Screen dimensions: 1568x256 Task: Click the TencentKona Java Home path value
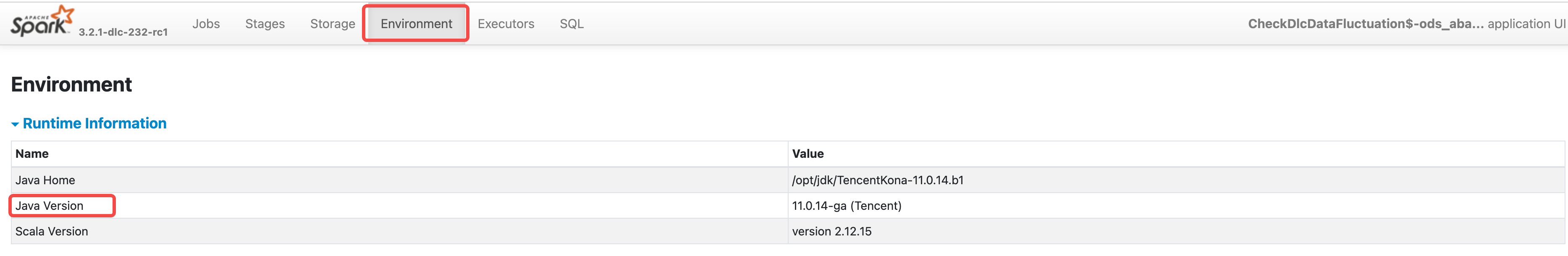877,180
